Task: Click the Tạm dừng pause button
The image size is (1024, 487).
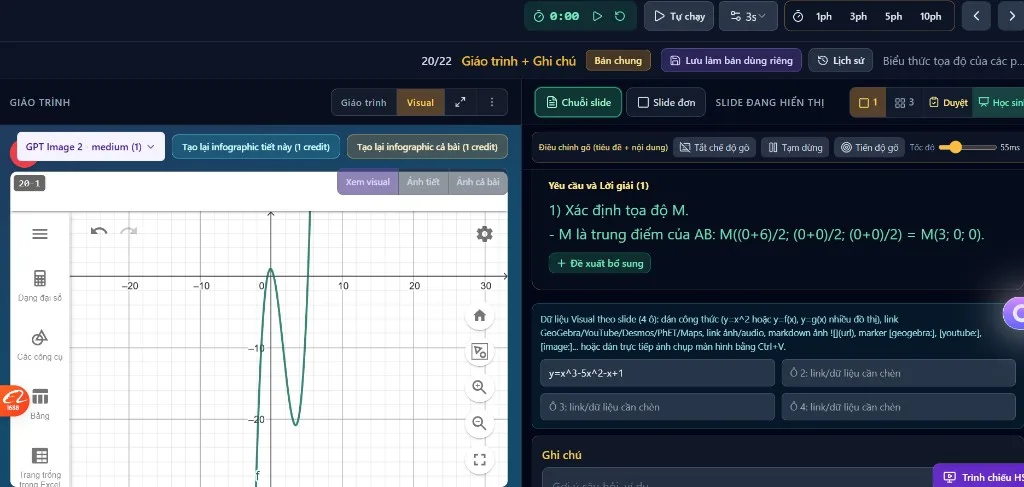Action: [x=795, y=148]
